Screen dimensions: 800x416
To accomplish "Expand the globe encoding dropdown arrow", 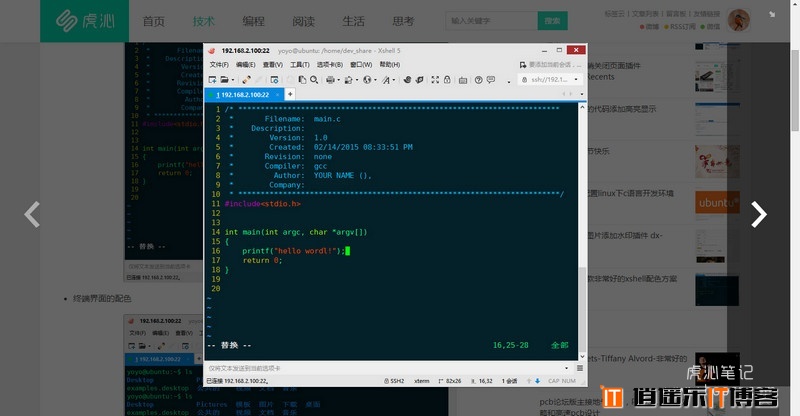I will click(x=376, y=80).
